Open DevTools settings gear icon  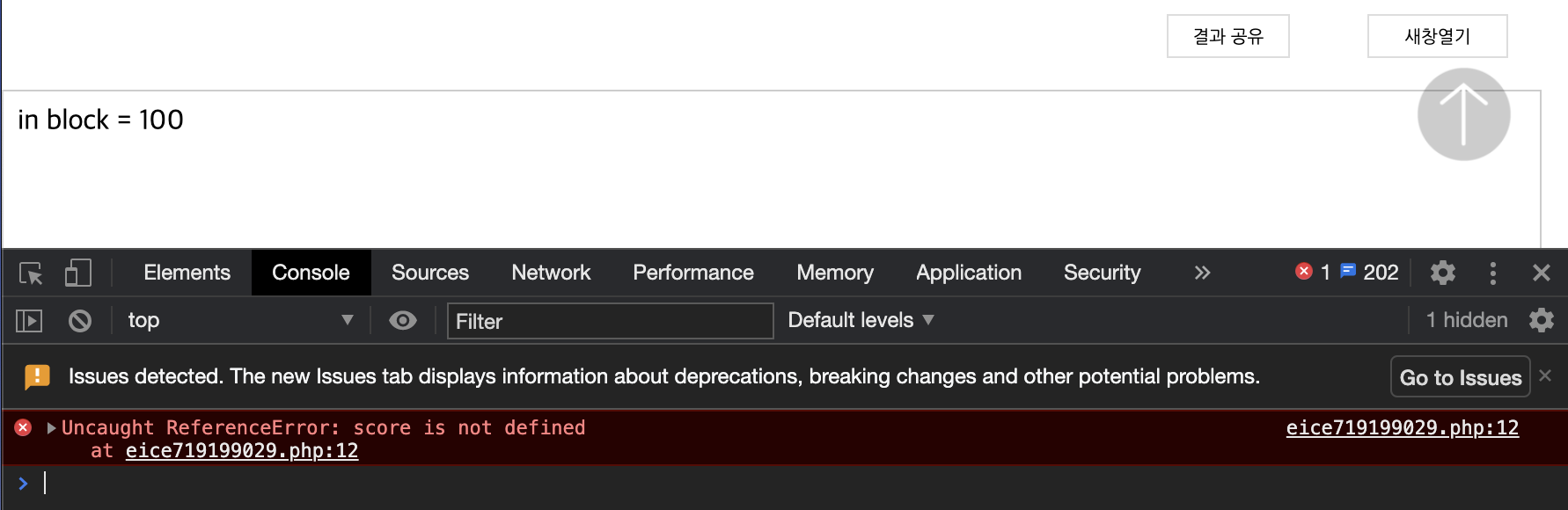click(1443, 273)
